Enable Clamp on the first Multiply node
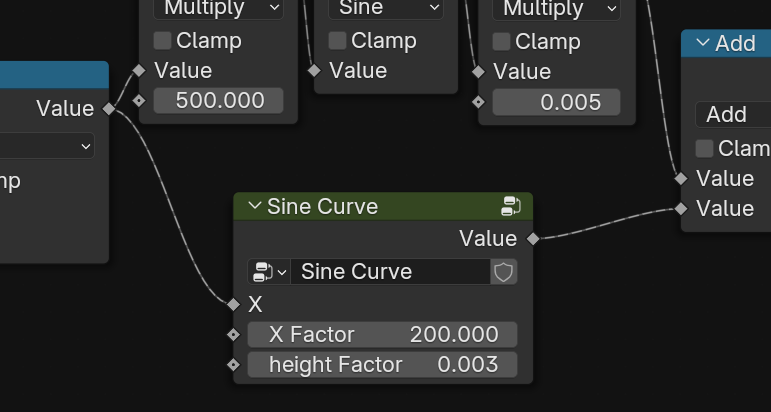Viewport: 771px width, 412px height. pyautogui.click(x=162, y=41)
